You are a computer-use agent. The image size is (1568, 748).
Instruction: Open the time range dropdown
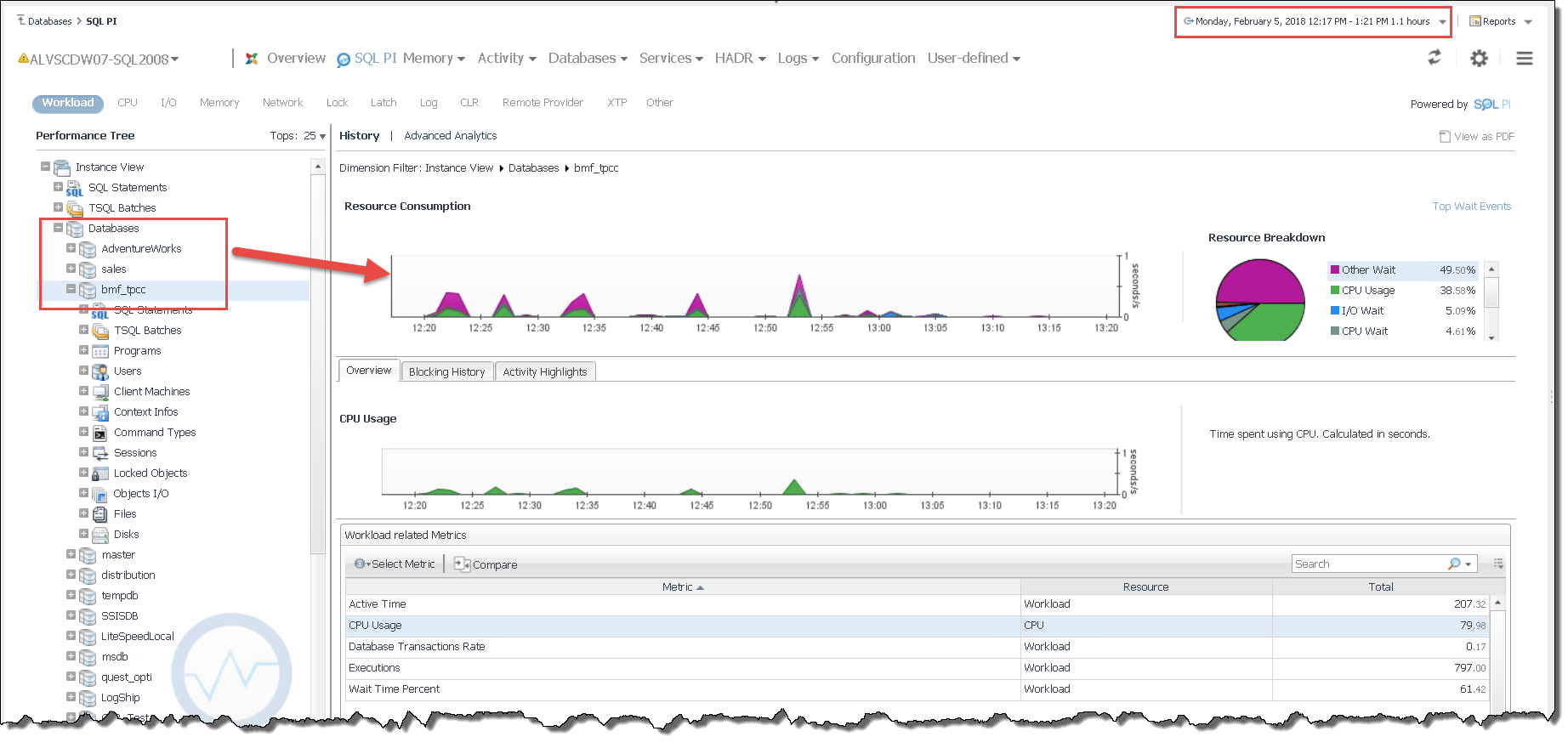point(1442,22)
